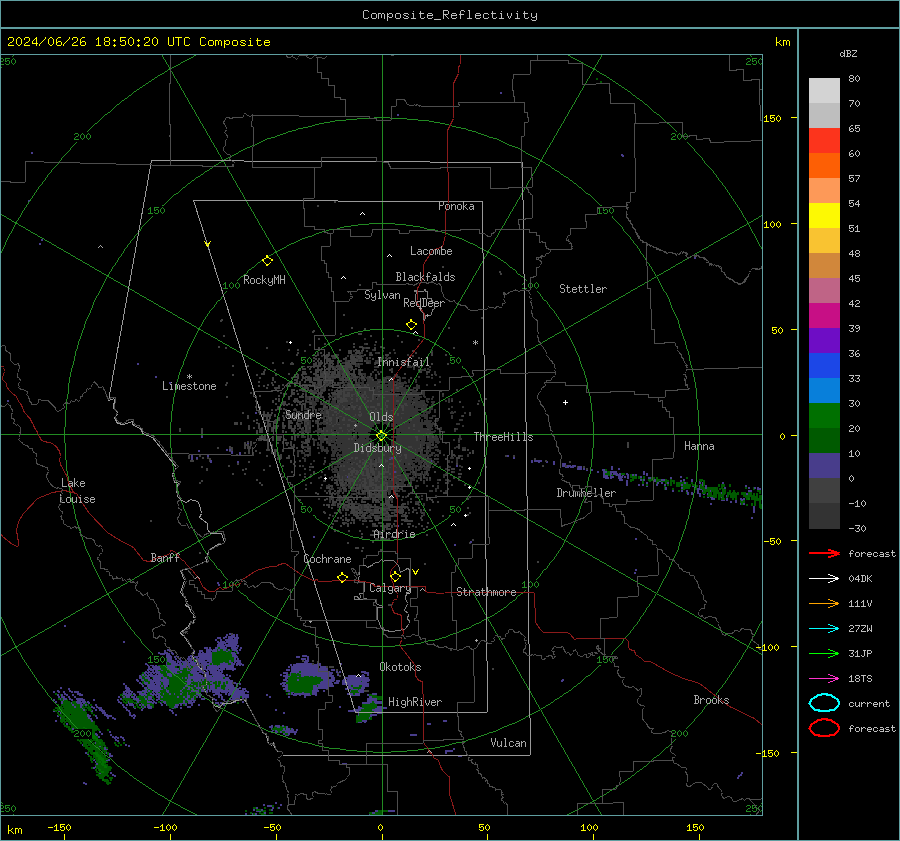
Task: Click the Calgary label
Action: tap(390, 588)
